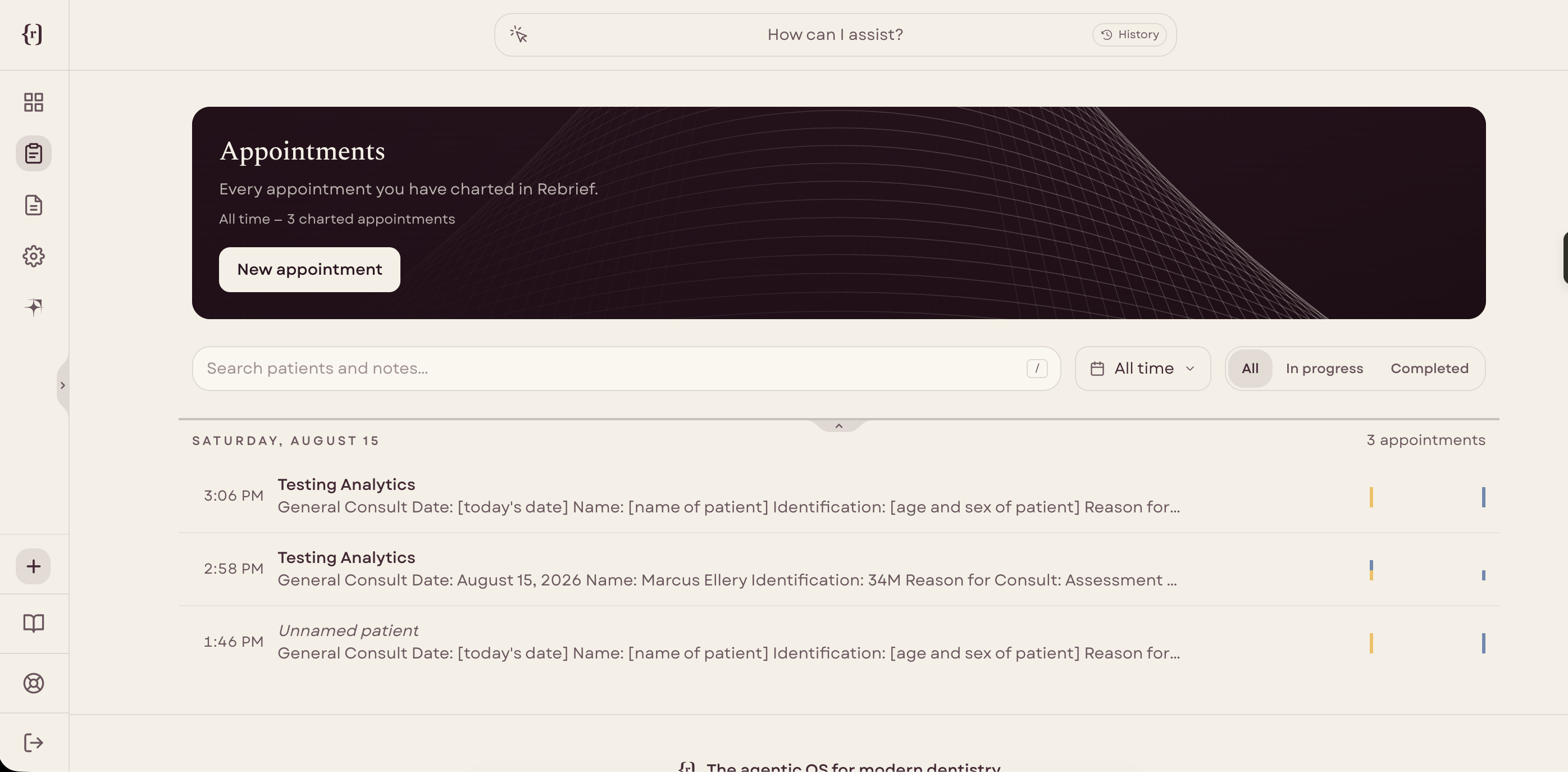The width and height of the screenshot is (1568, 772).
Task: Click the plus icon in sidebar
Action: pos(34,566)
